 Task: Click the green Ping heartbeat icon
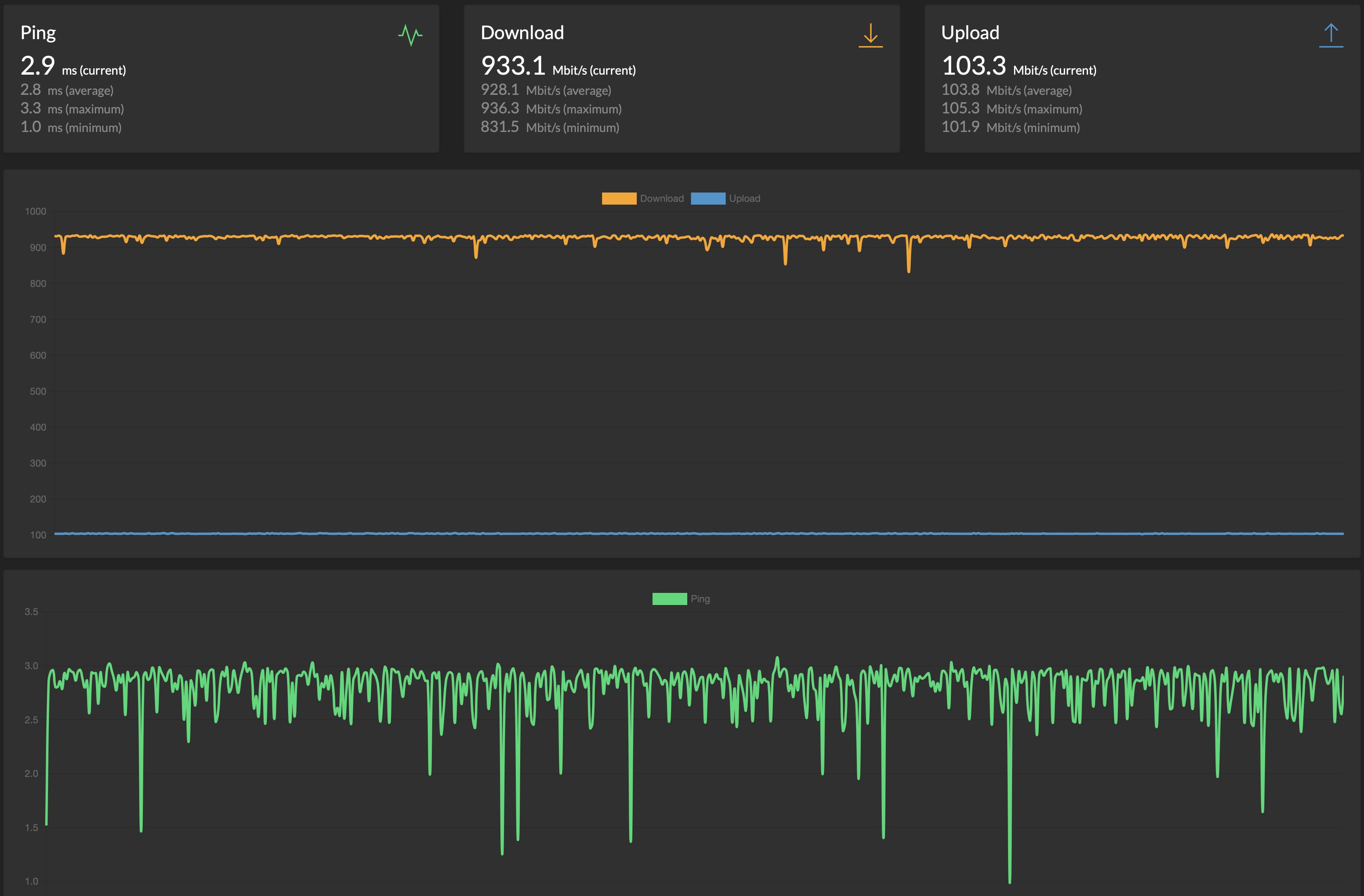click(410, 35)
